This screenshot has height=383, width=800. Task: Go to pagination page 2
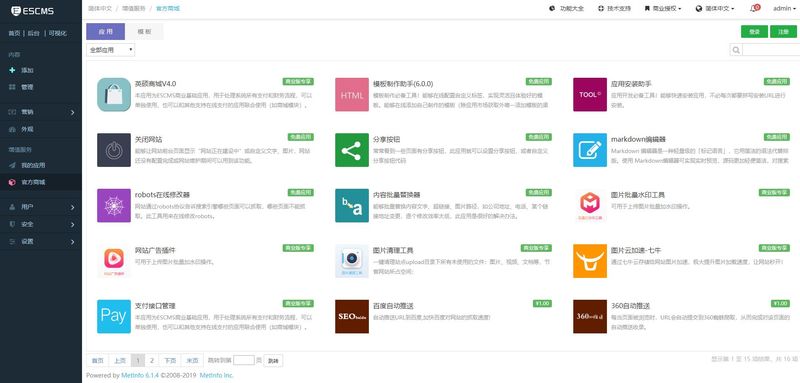(152, 361)
